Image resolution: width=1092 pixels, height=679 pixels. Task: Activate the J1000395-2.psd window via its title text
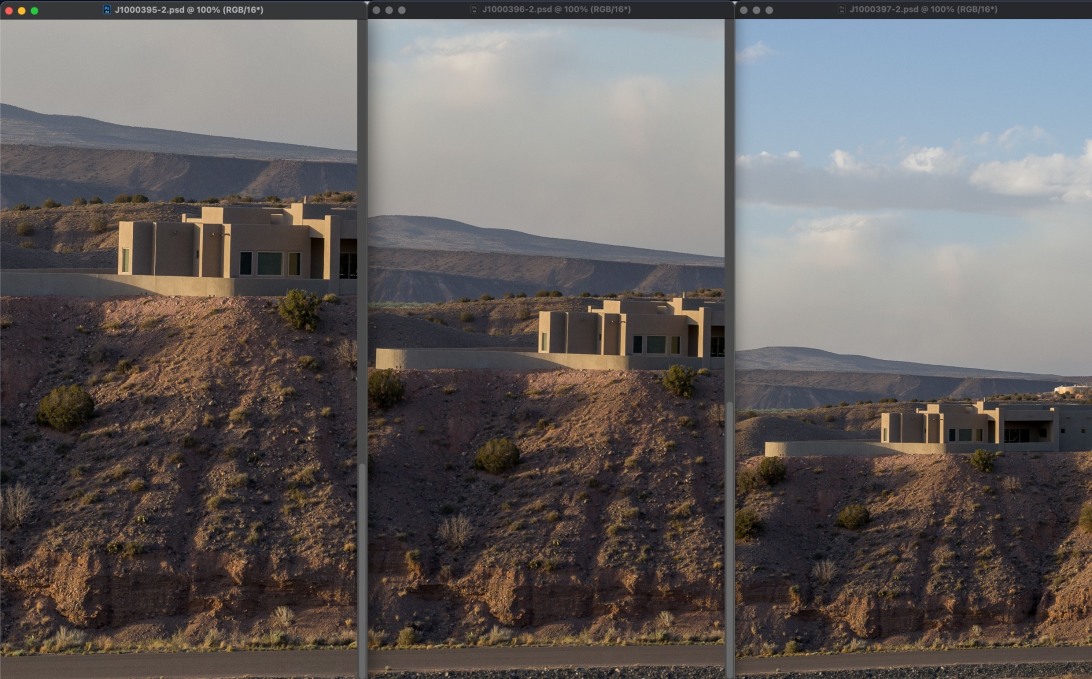[x=189, y=9]
